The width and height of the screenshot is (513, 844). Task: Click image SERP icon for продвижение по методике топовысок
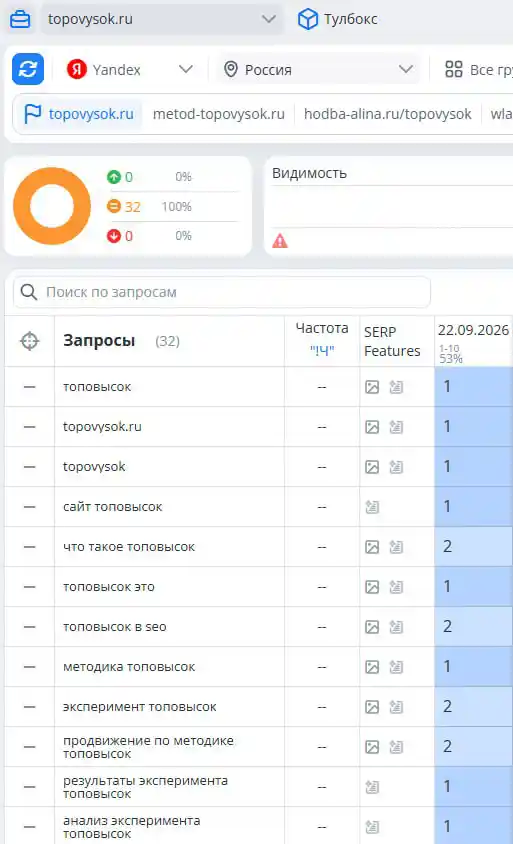tap(372, 747)
